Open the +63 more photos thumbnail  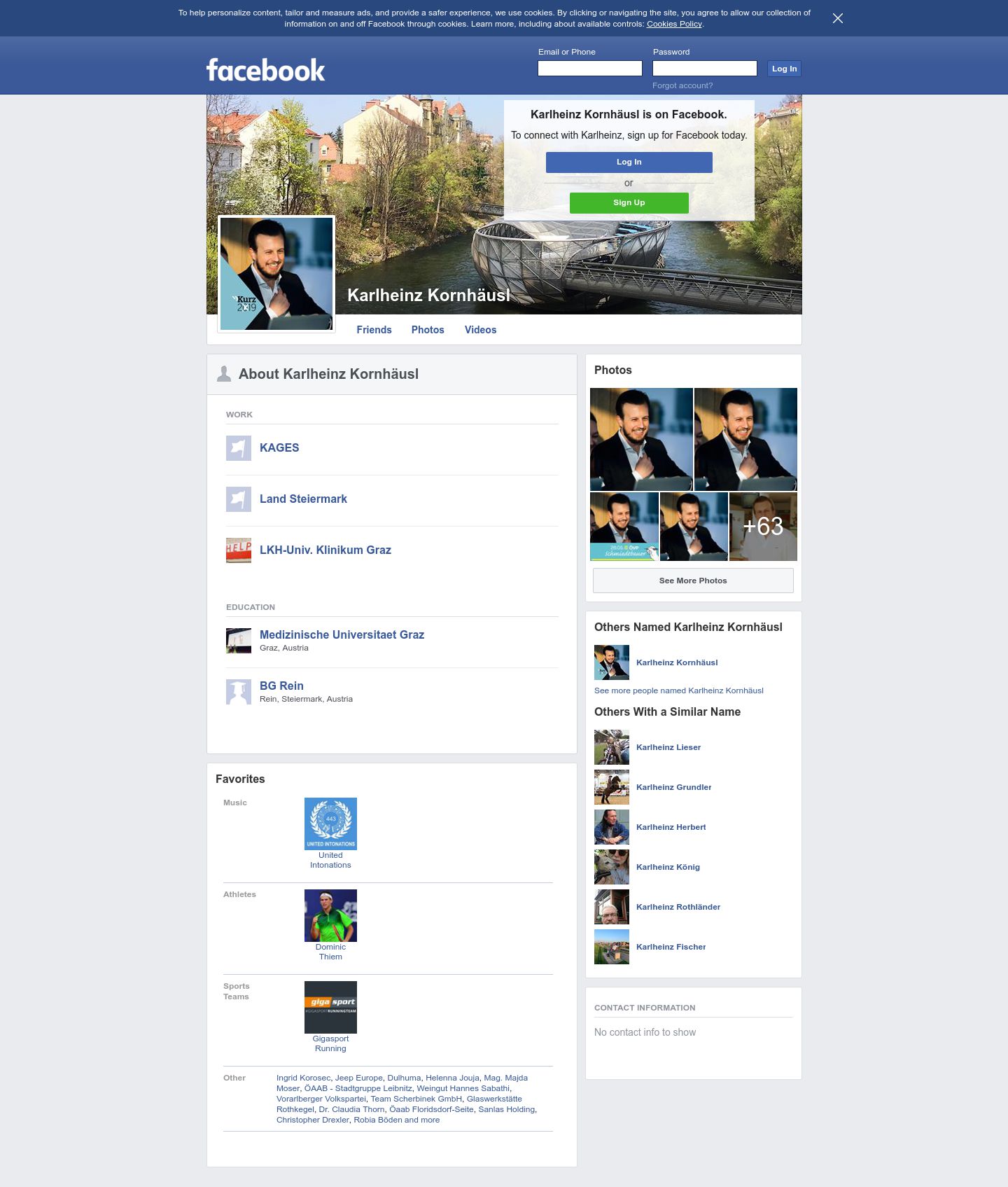(x=763, y=527)
